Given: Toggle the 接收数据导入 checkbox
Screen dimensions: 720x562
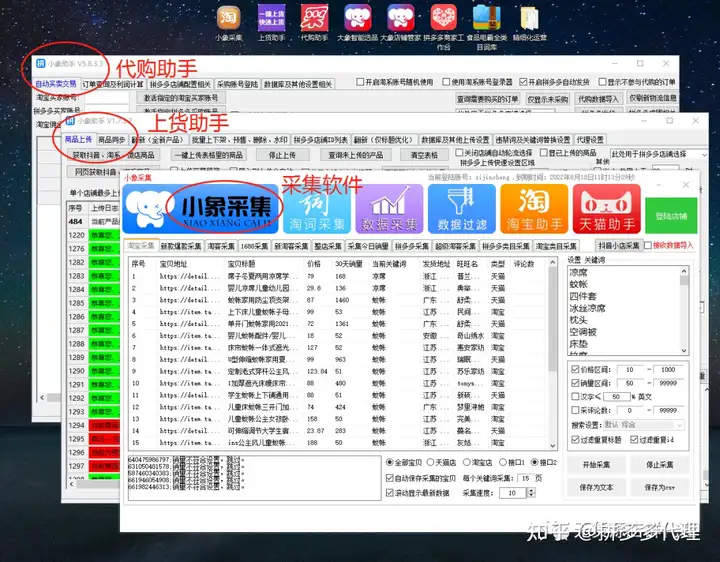Looking at the screenshot, I should [648, 246].
